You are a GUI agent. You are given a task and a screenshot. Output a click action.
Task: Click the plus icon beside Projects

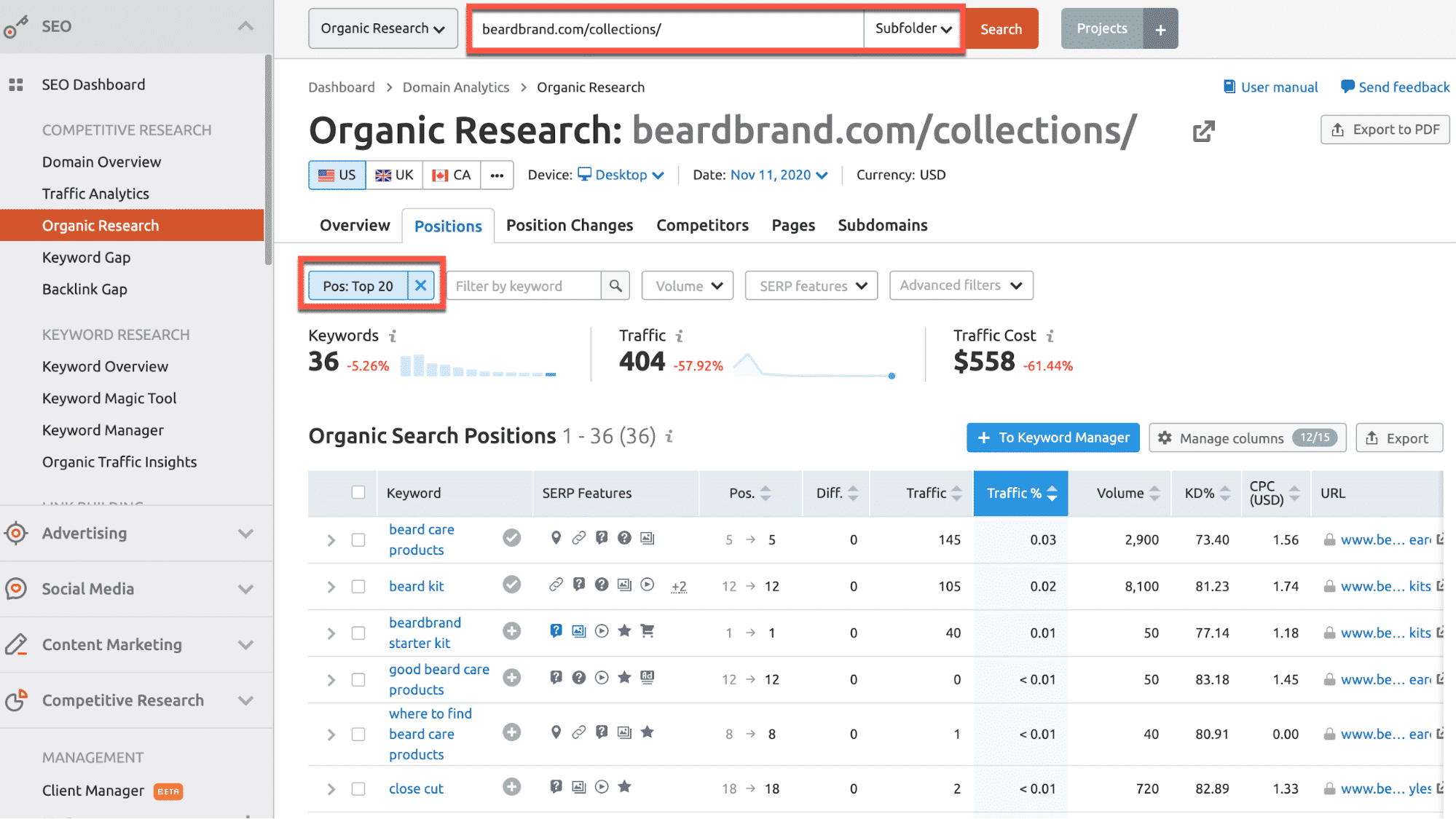click(1160, 29)
